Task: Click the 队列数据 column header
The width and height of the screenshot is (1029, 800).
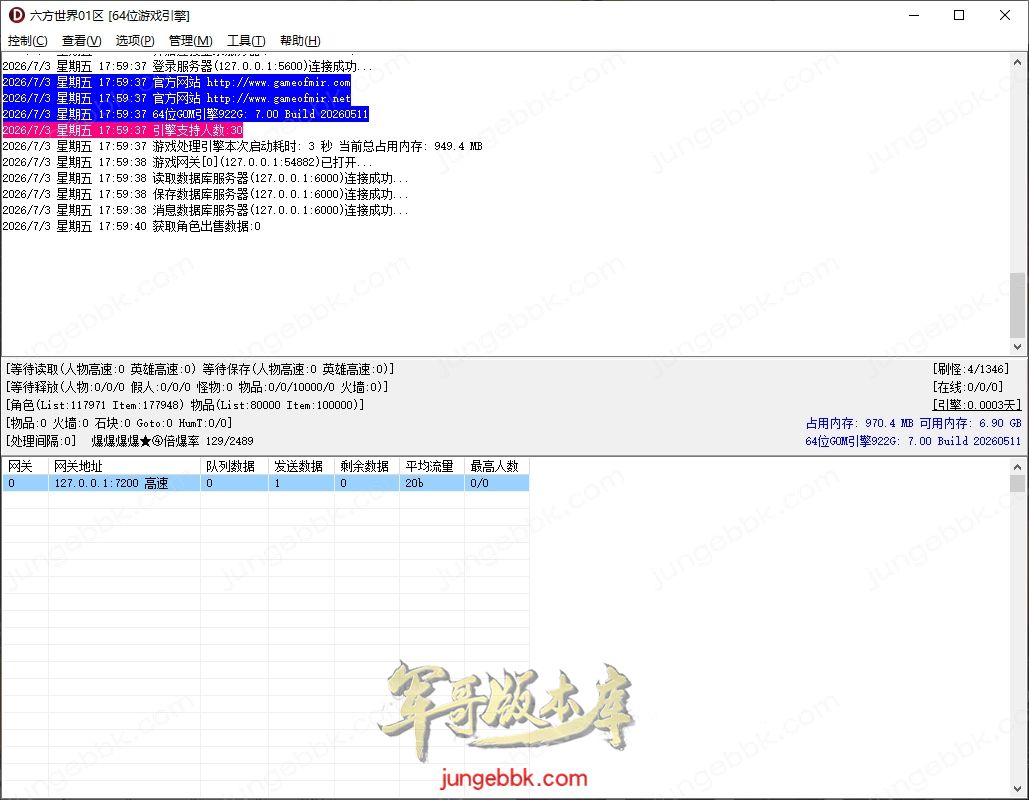Action: coord(234,467)
